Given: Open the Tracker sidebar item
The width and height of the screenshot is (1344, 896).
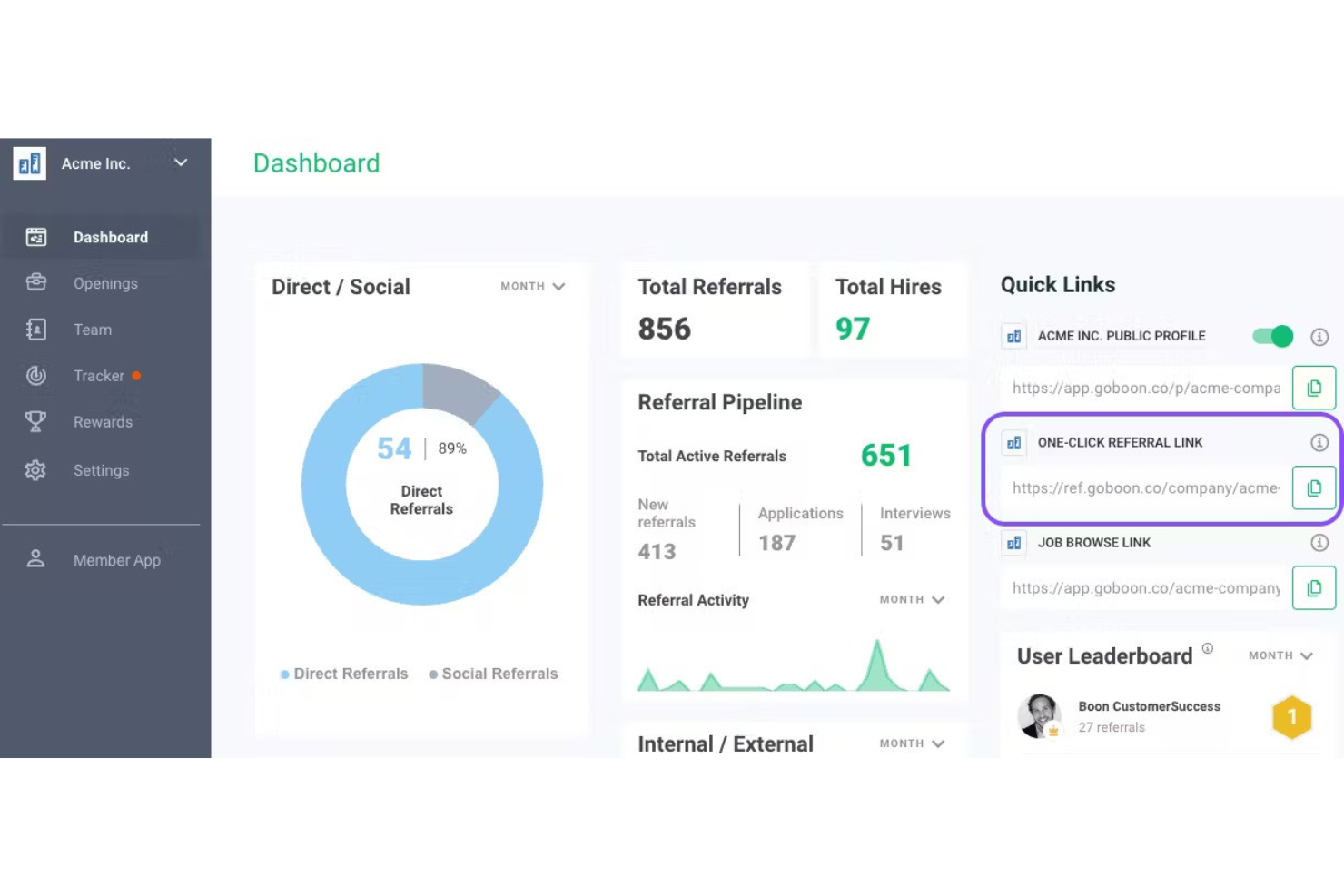Looking at the screenshot, I should (x=98, y=376).
